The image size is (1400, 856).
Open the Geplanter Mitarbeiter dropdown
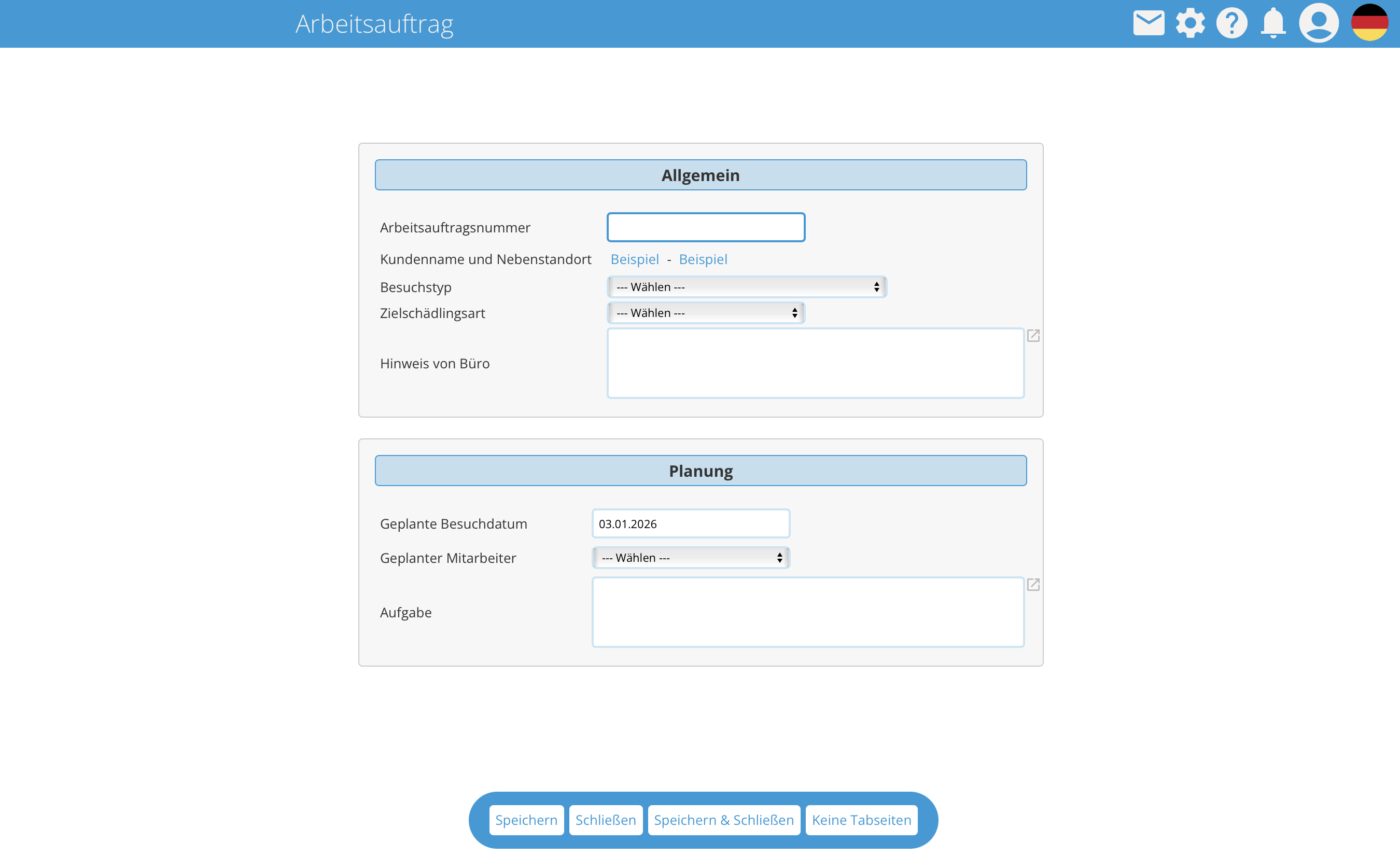point(690,558)
